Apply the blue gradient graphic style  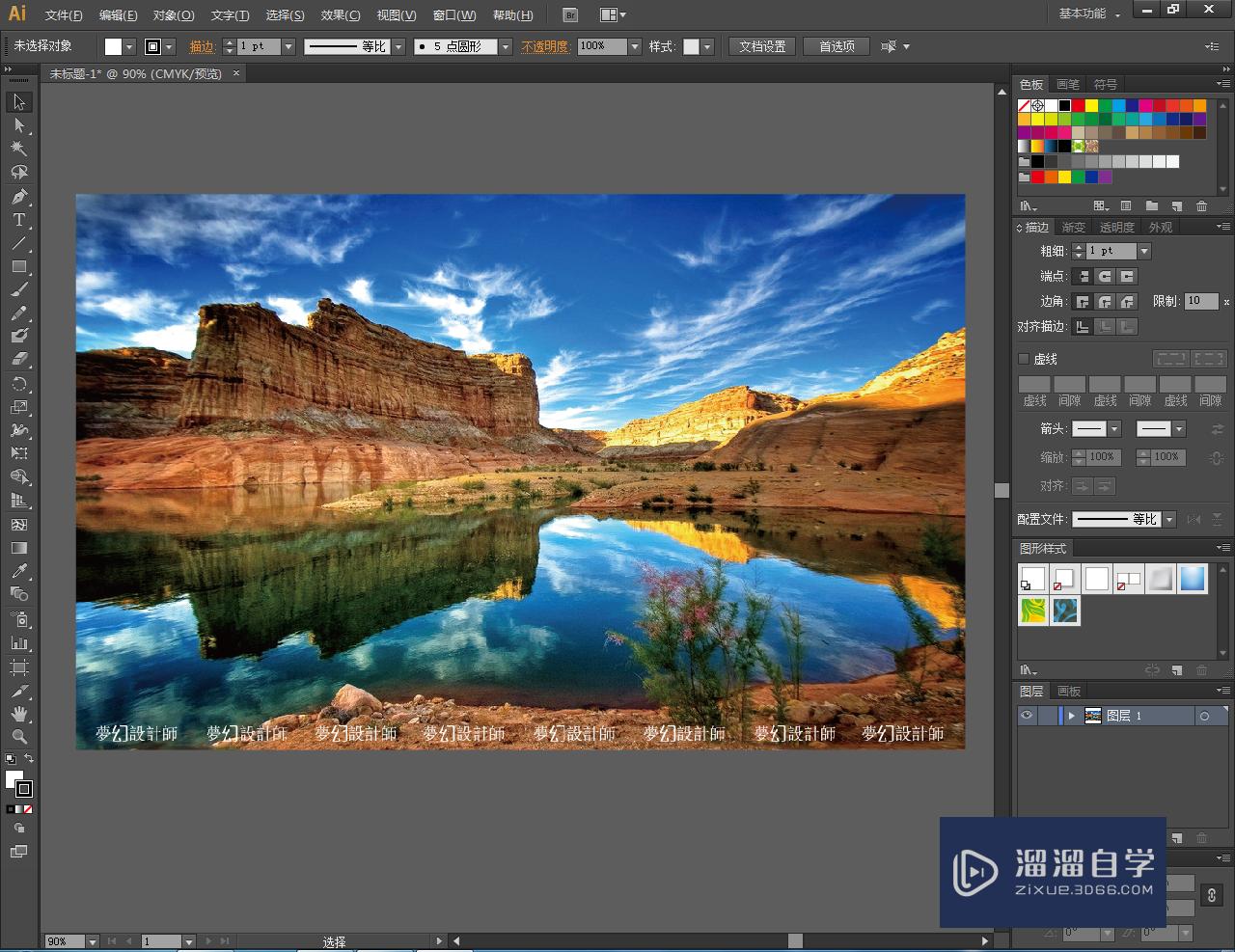(1193, 579)
